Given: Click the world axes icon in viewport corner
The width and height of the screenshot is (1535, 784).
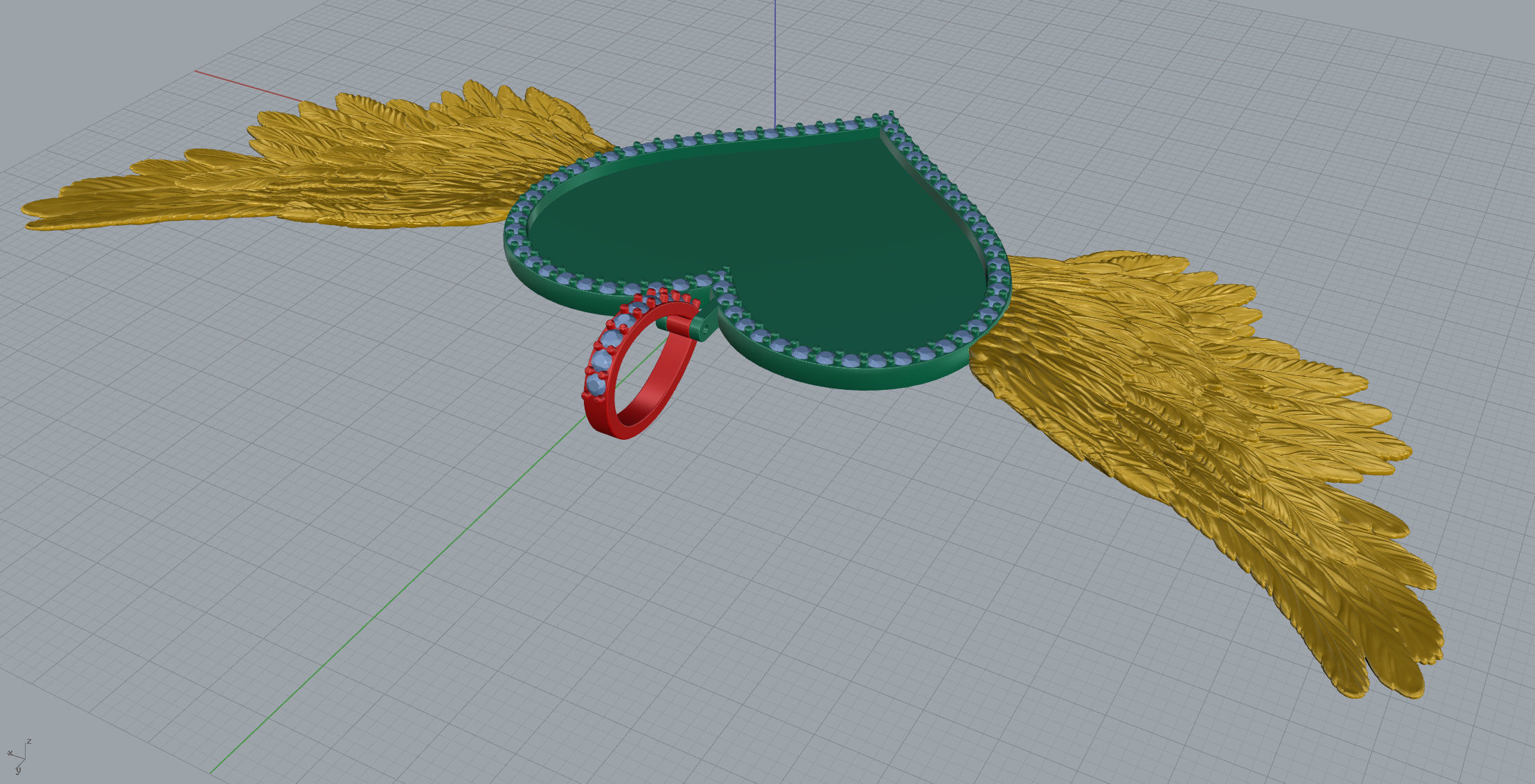Looking at the screenshot, I should tap(19, 756).
